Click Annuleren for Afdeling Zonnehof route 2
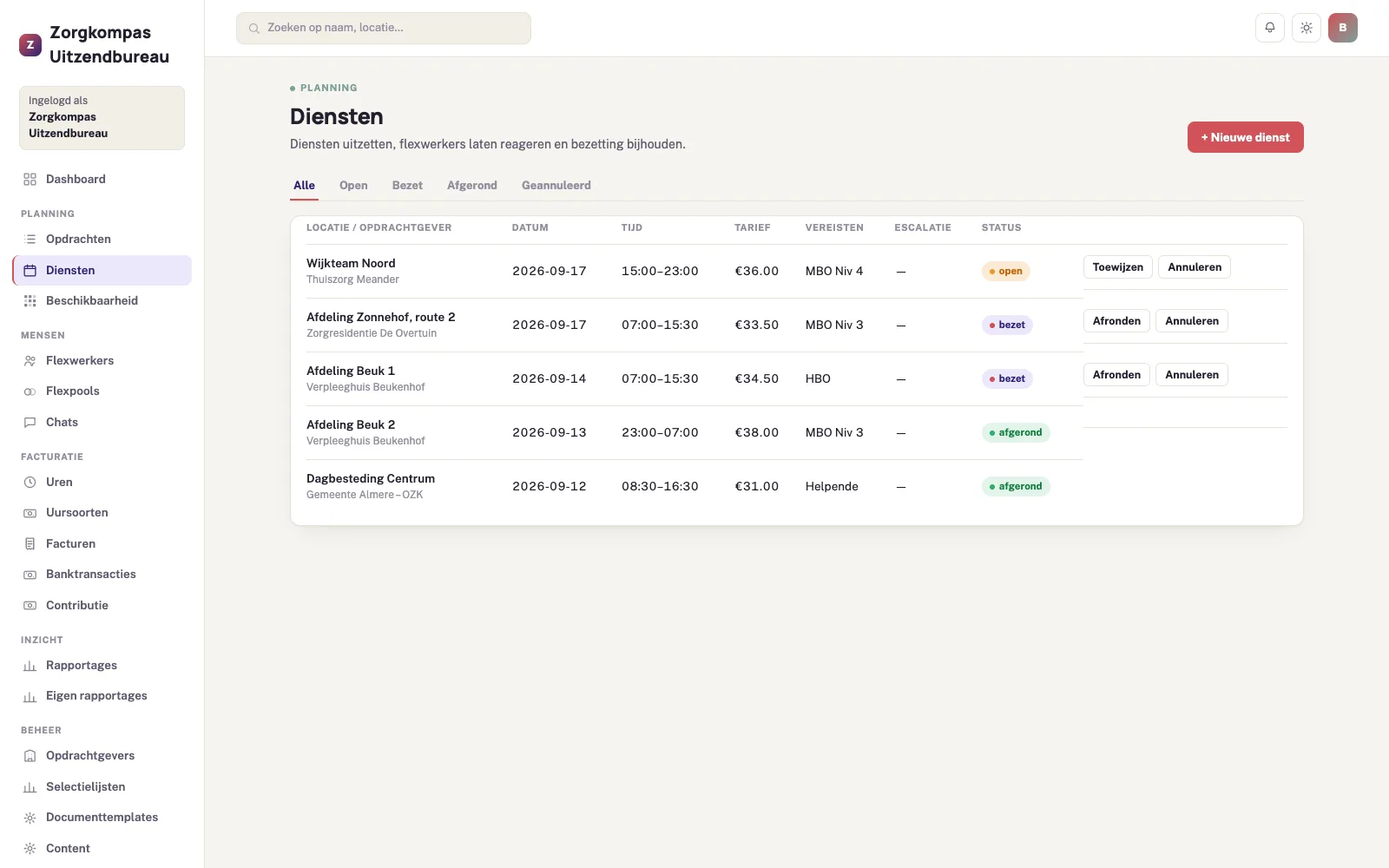This screenshot has height=868, width=1389. coord(1192,321)
